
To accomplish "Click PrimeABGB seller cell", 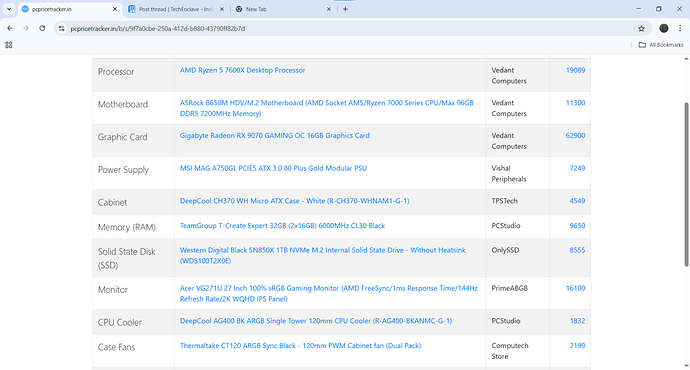I will [x=518, y=293].
